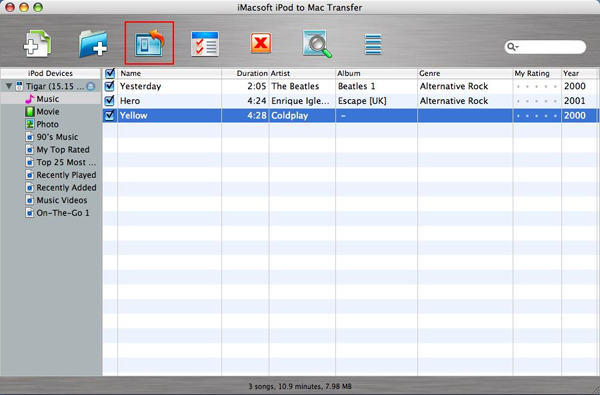Click the red X delete icon

261,43
